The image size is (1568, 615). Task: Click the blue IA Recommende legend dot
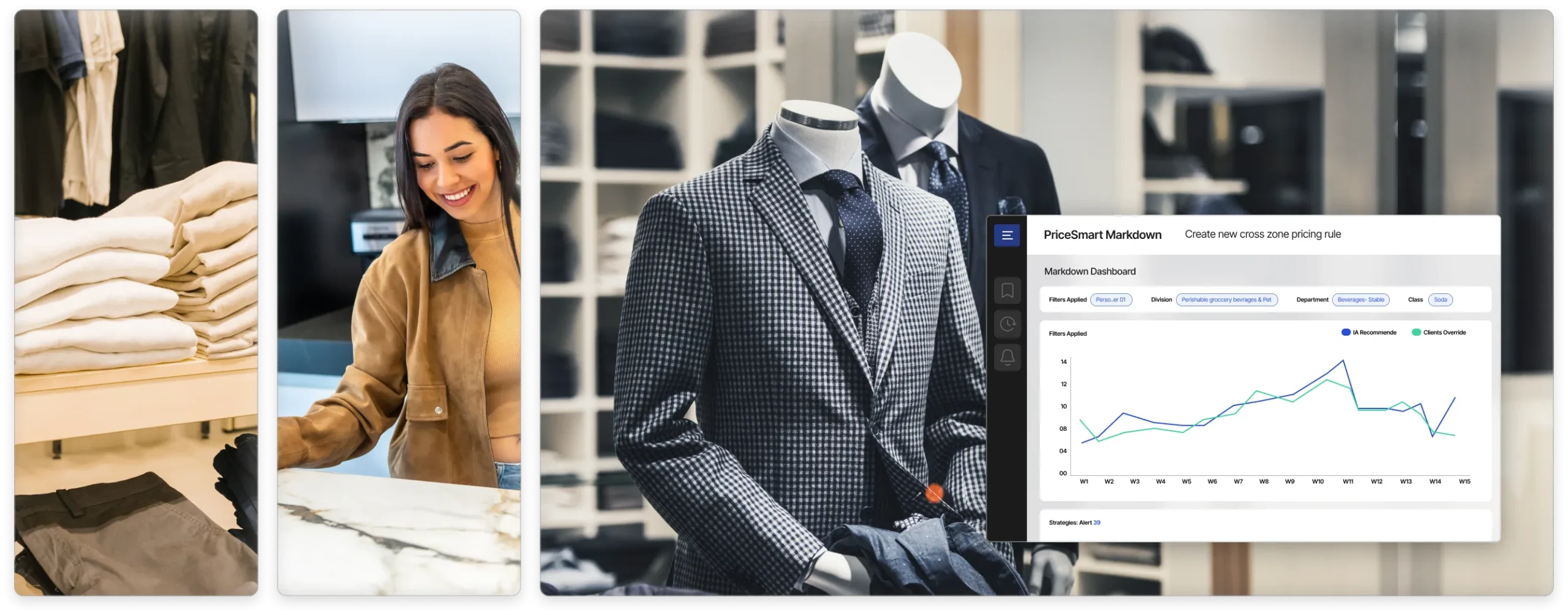coord(1346,332)
